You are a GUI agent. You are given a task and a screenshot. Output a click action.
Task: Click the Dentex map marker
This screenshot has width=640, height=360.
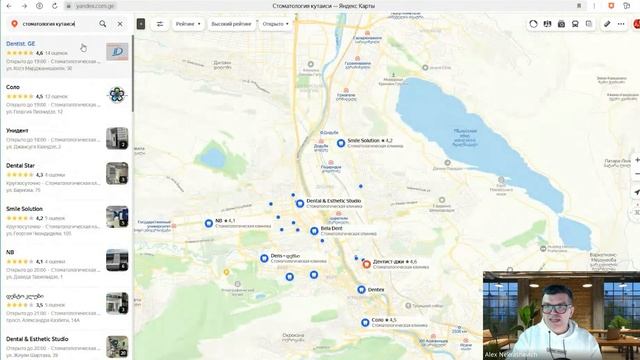coord(361,290)
